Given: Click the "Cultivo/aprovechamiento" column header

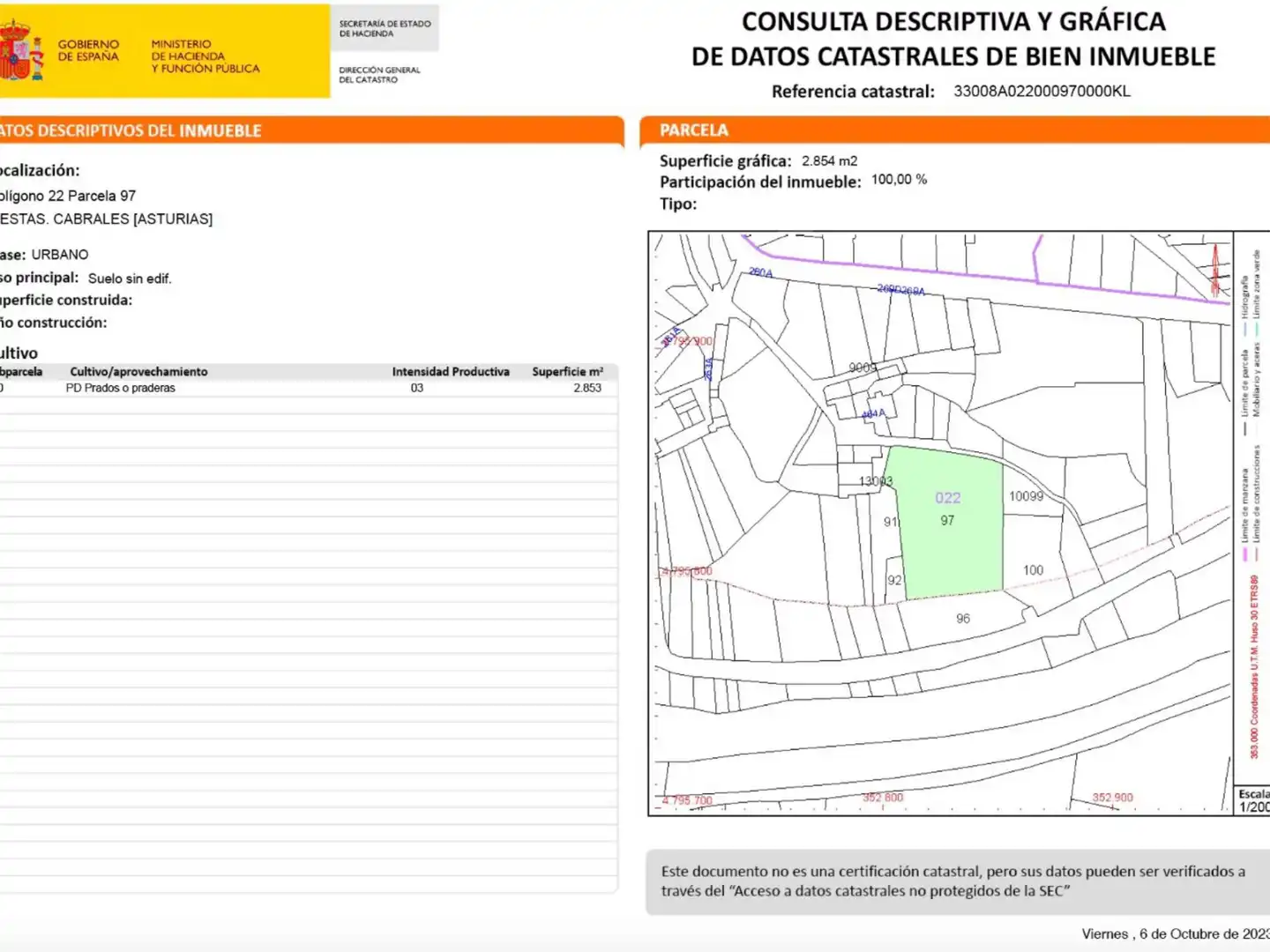Looking at the screenshot, I should pos(138,372).
